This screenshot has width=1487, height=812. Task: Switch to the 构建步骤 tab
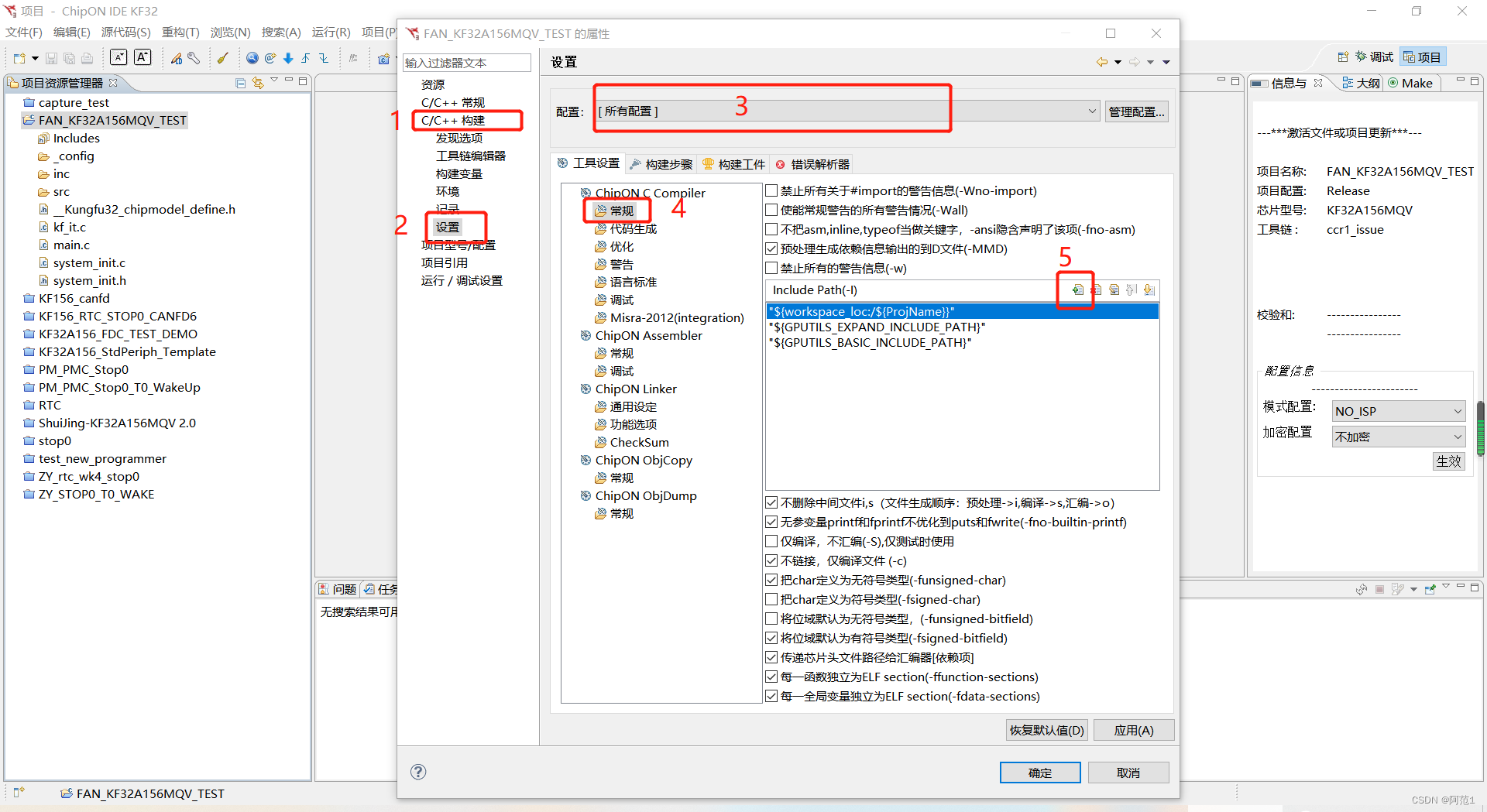[661, 164]
